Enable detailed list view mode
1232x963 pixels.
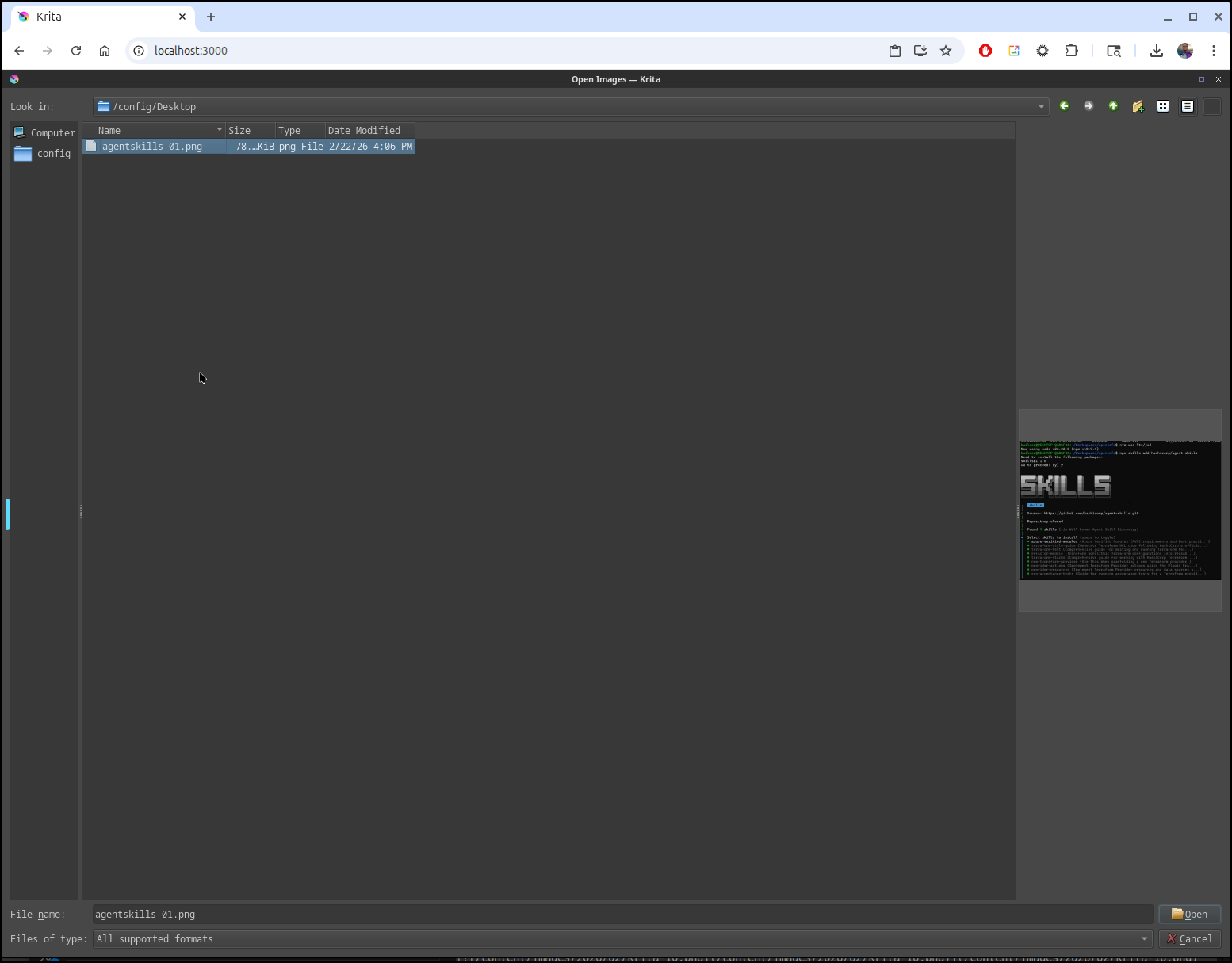(x=1188, y=105)
